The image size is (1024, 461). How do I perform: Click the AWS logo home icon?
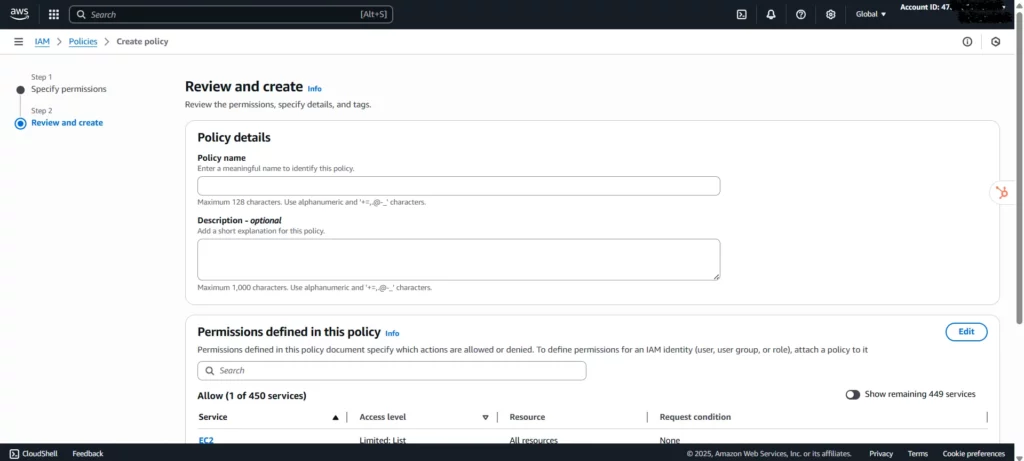[x=20, y=14]
